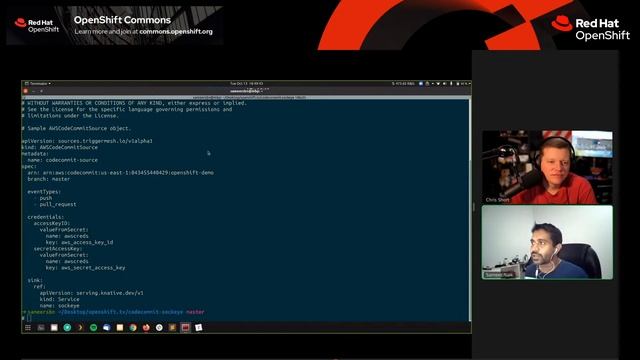Click the OpenShift Commons banner title
The width and height of the screenshot is (640, 360).
pos(122,20)
